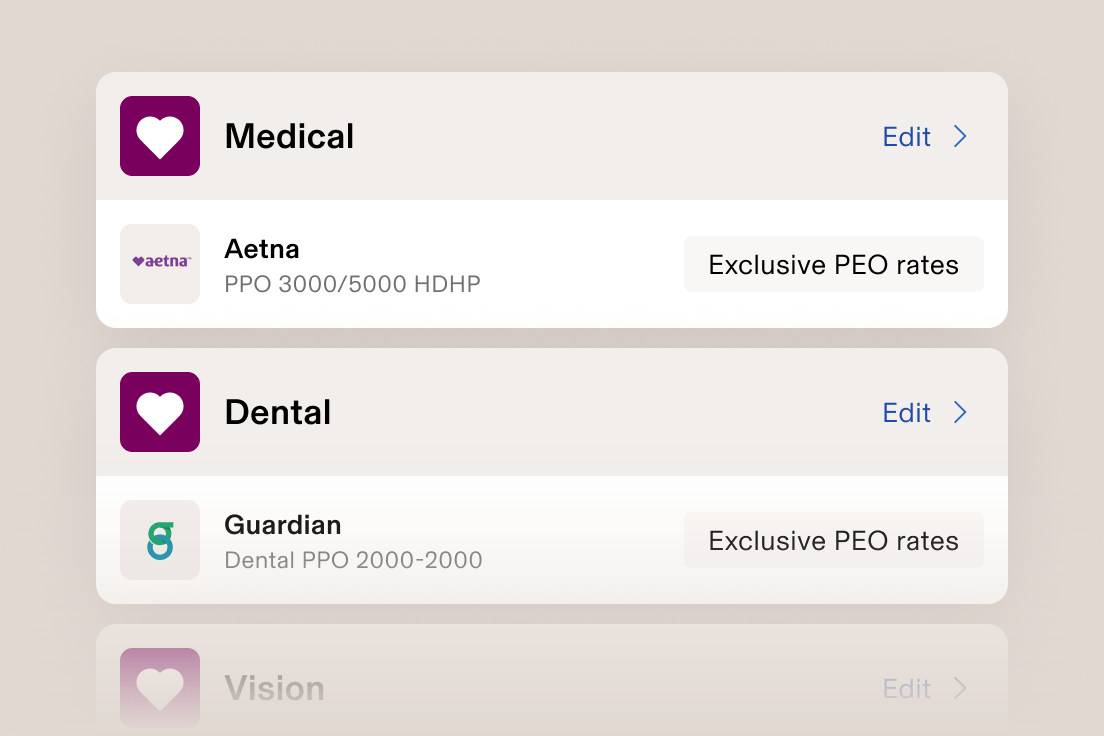Select the Dental section heading
Viewport: 1104px width, 736px height.
click(x=277, y=412)
